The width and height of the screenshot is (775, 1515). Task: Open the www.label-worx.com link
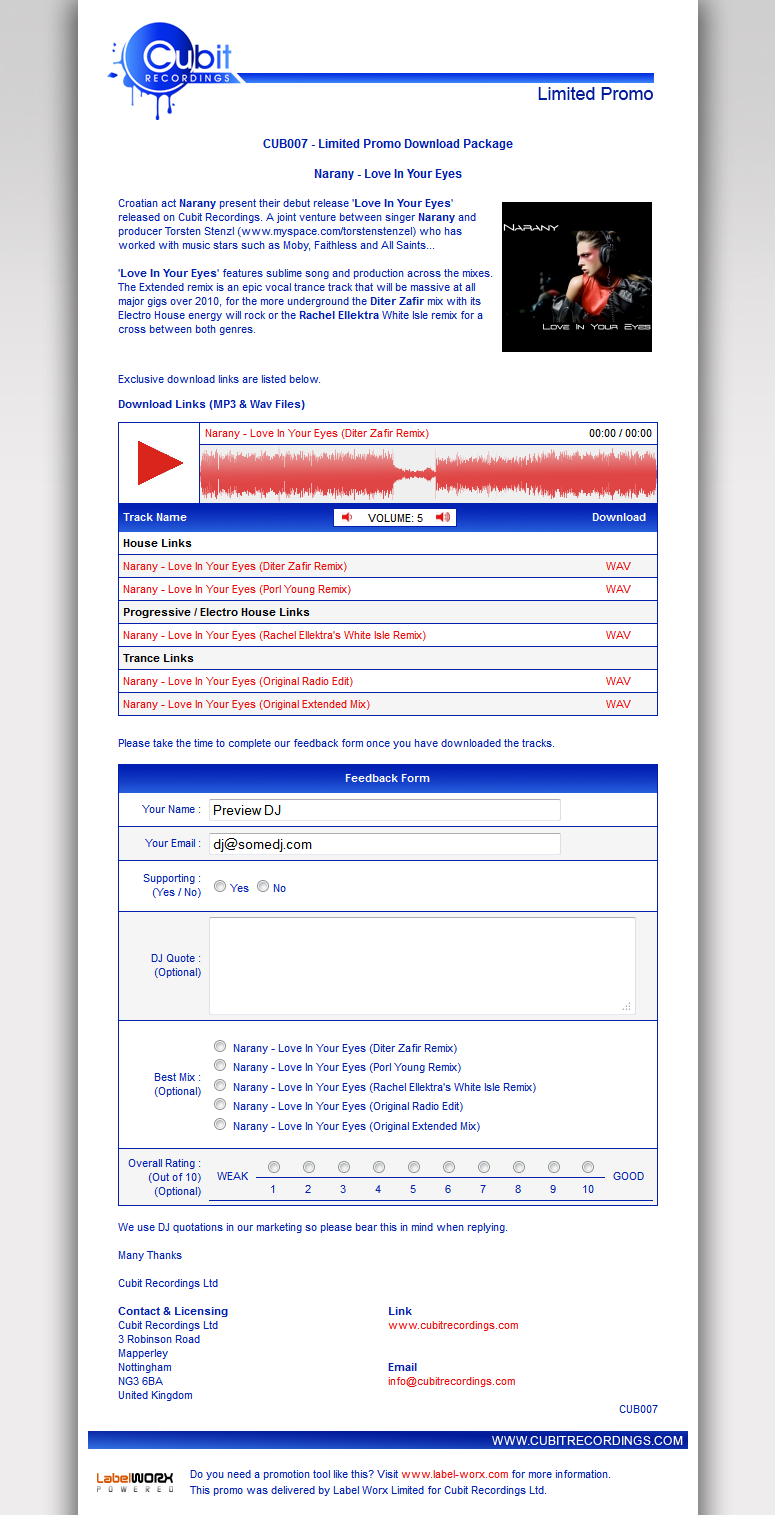click(x=455, y=1474)
